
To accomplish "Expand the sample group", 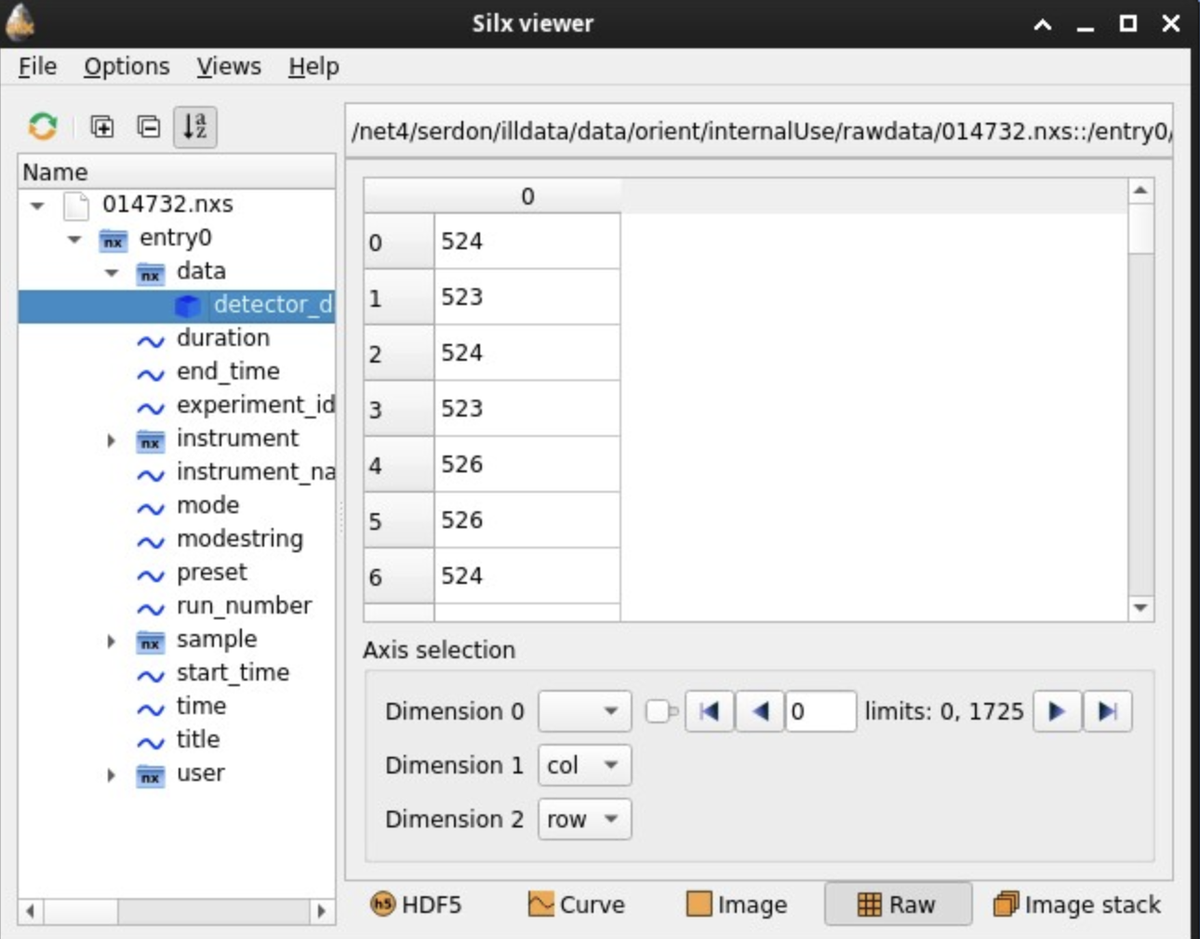I will click(112, 641).
